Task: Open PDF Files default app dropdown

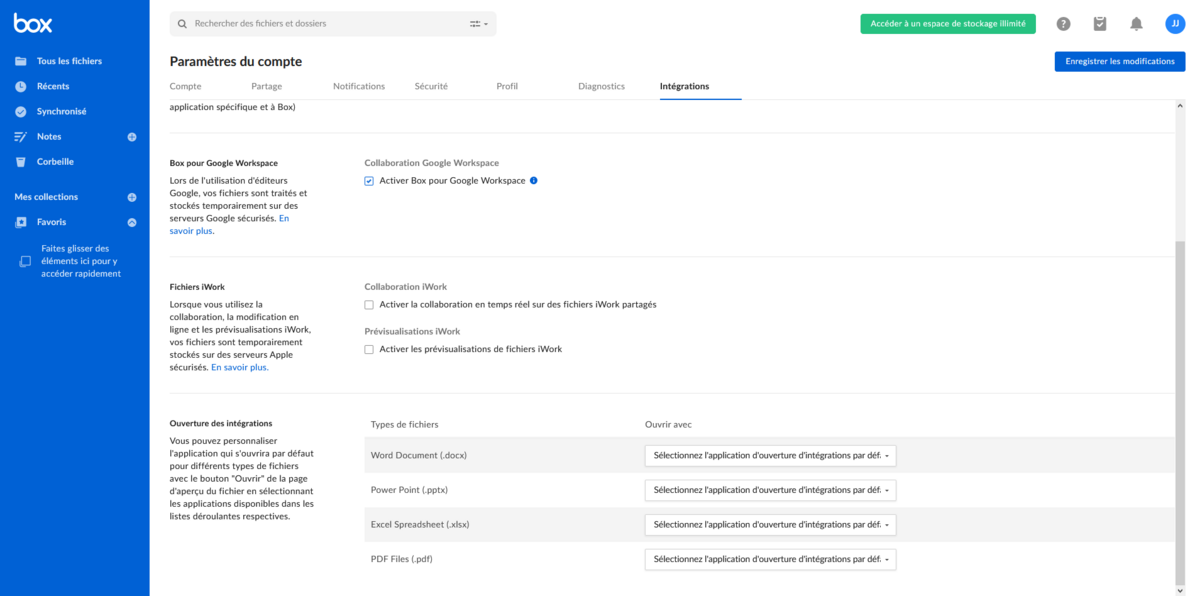Action: (x=770, y=559)
